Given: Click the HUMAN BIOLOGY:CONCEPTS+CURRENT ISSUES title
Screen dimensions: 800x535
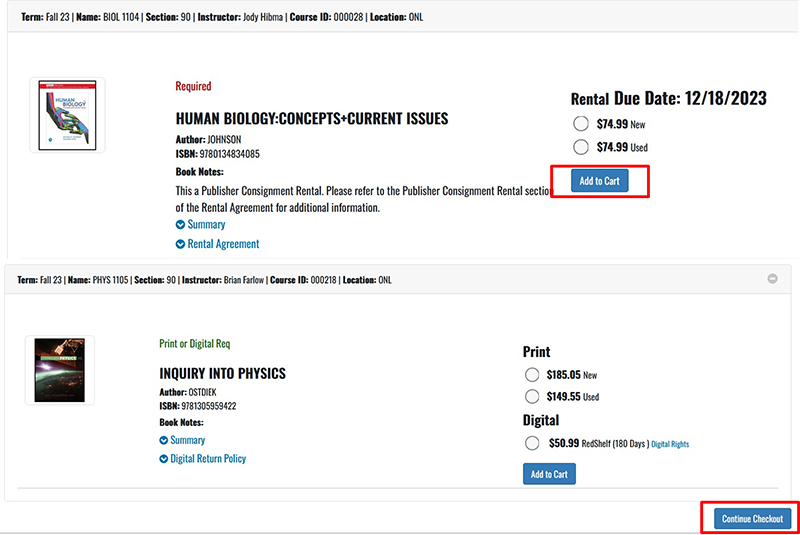Looking at the screenshot, I should (x=312, y=118).
